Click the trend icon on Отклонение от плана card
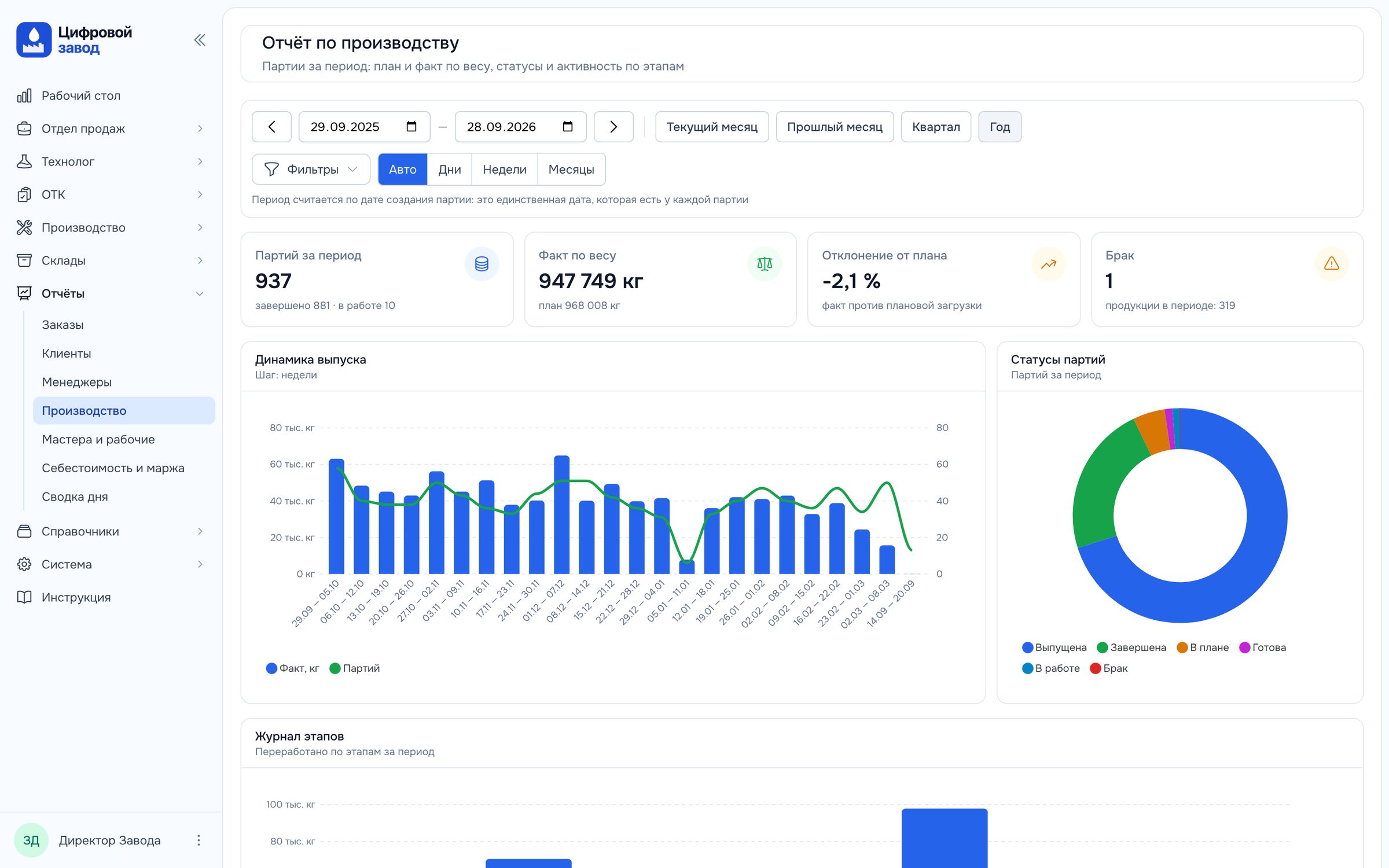Screen dimensions: 1389x868 pos(1048,264)
